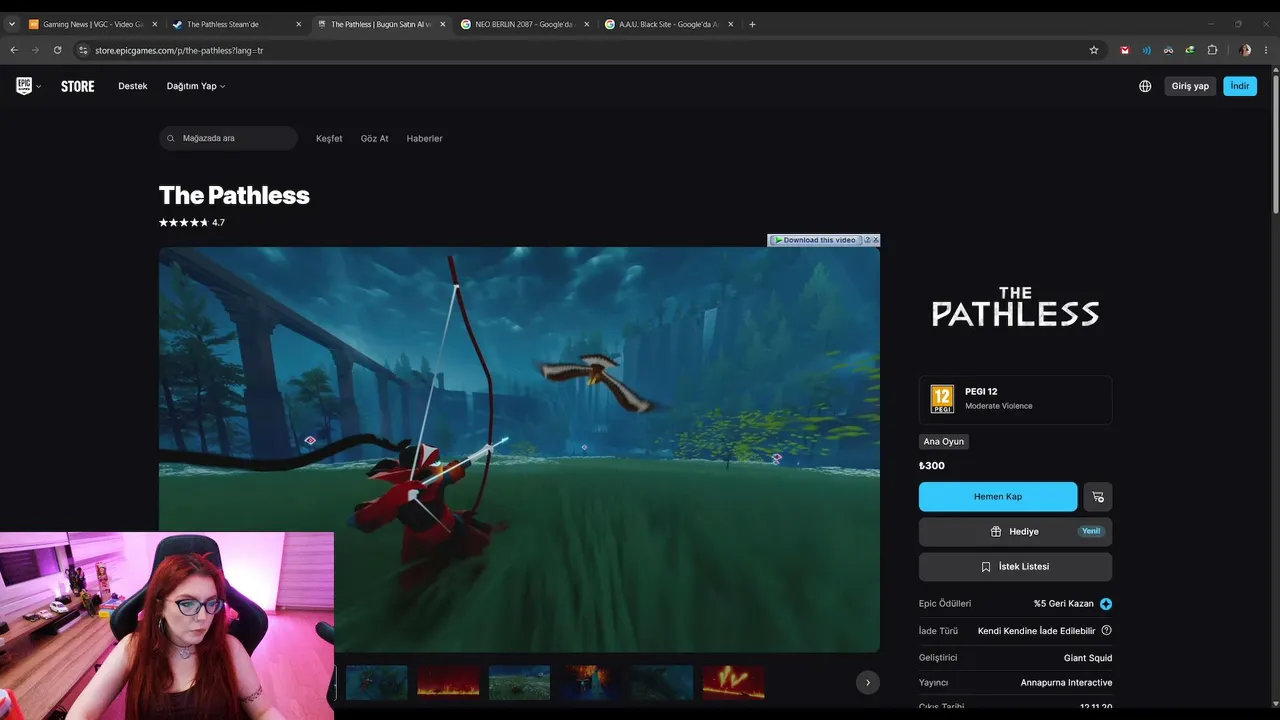1280x720 pixels.
Task: Click the Giant Squid developer name
Action: [x=1088, y=658]
